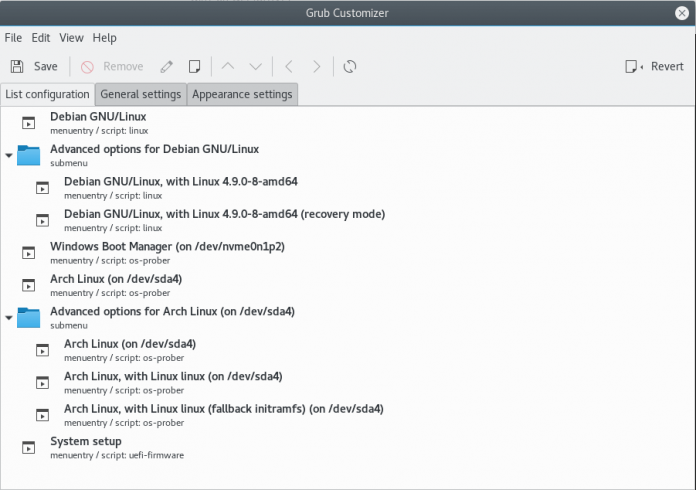Collapse Advanced options for Debian submenu
696x490 pixels.
(x=8, y=155)
